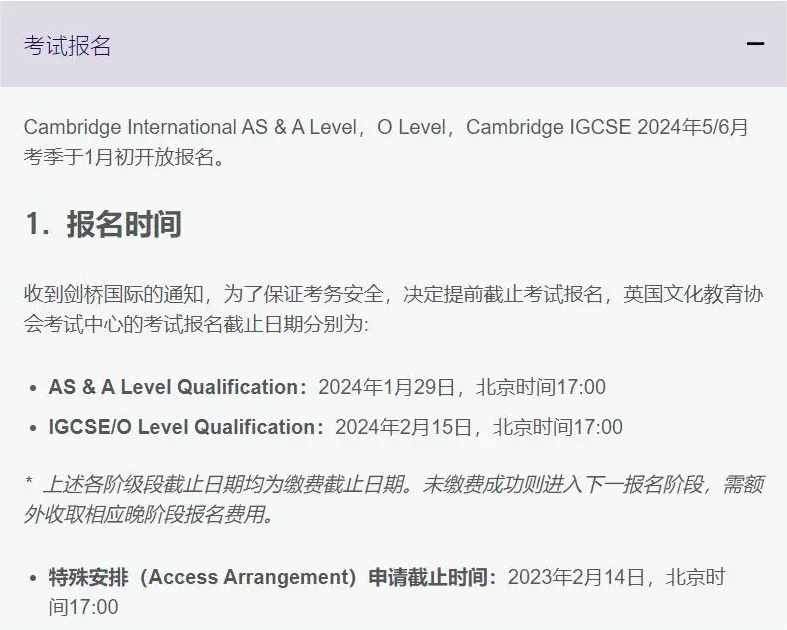The height and width of the screenshot is (630, 787).
Task: Click the bullet point before 特殊安排
Action: [33, 578]
